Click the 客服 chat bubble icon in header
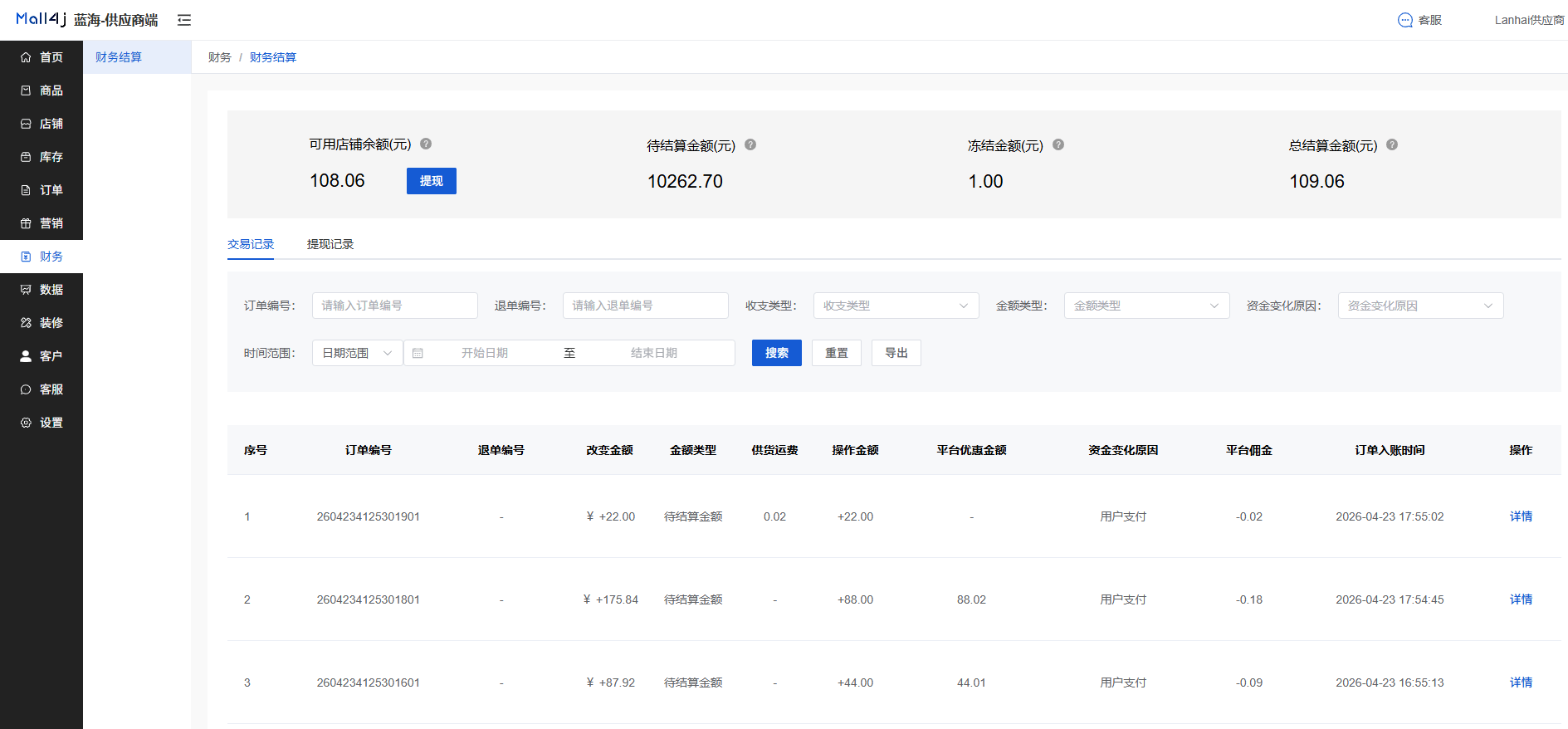This screenshot has width=1568, height=729. pos(1404,20)
